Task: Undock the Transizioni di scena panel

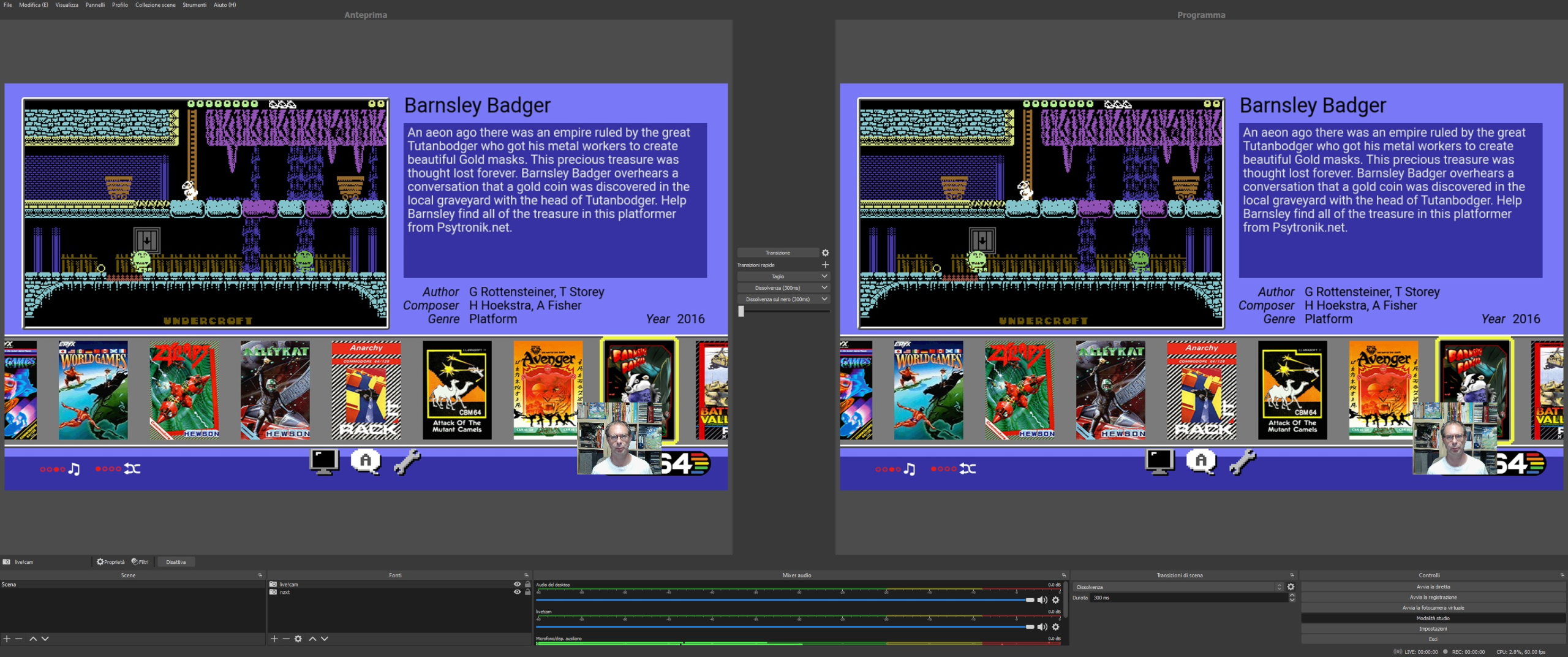Action: pyautogui.click(x=1292, y=575)
